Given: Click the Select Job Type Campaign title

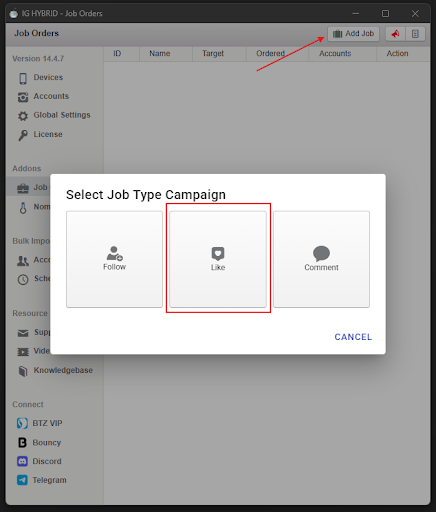Looking at the screenshot, I should pyautogui.click(x=146, y=195).
